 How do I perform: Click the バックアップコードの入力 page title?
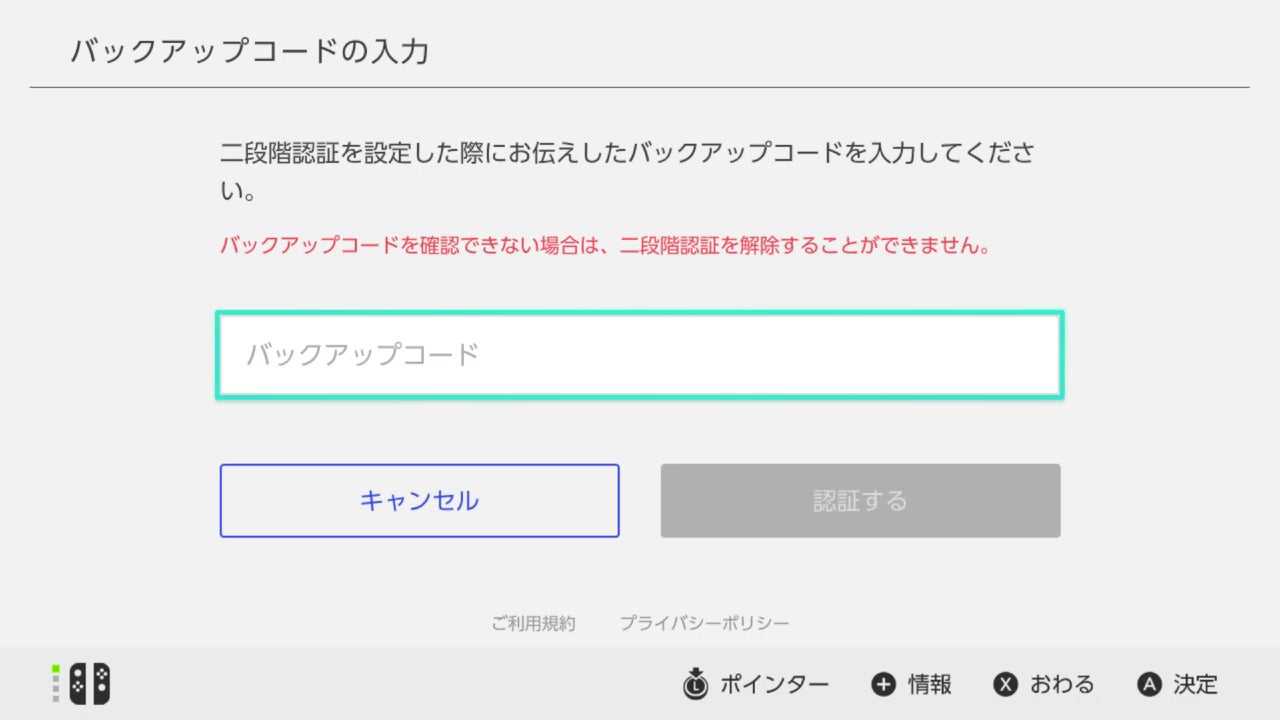(250, 51)
